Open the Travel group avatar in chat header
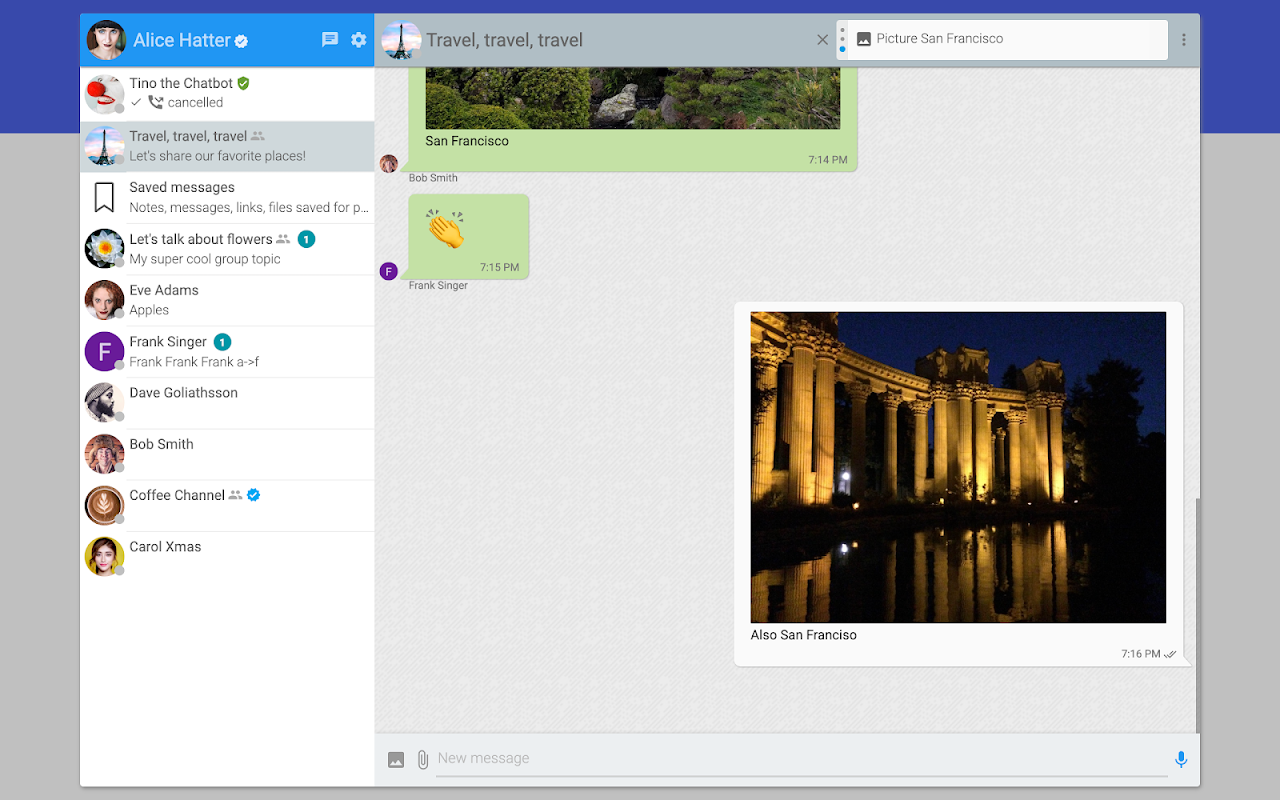This screenshot has width=1280, height=800. click(401, 40)
